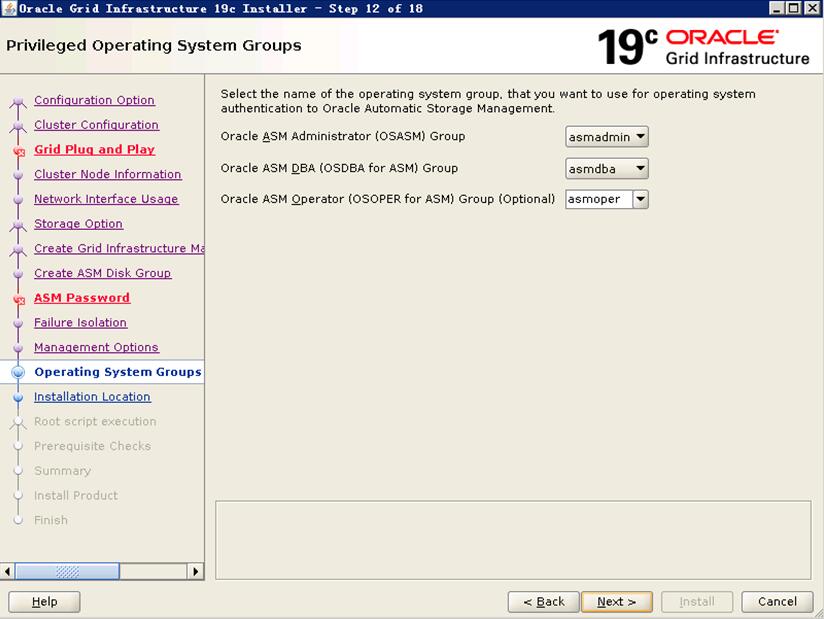
Task: Click the Cluster Configuration step marker
Action: (18, 126)
